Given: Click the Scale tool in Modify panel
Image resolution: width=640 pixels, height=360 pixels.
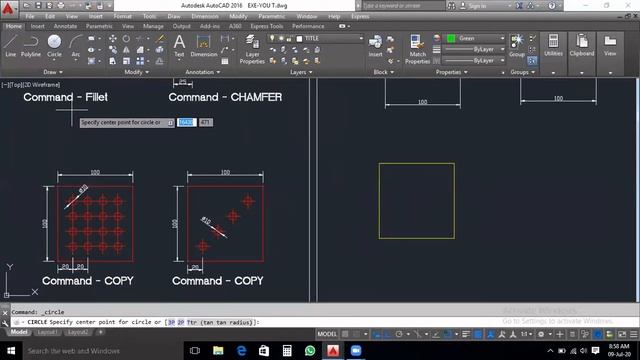Looking at the screenshot, I should coord(126,61).
